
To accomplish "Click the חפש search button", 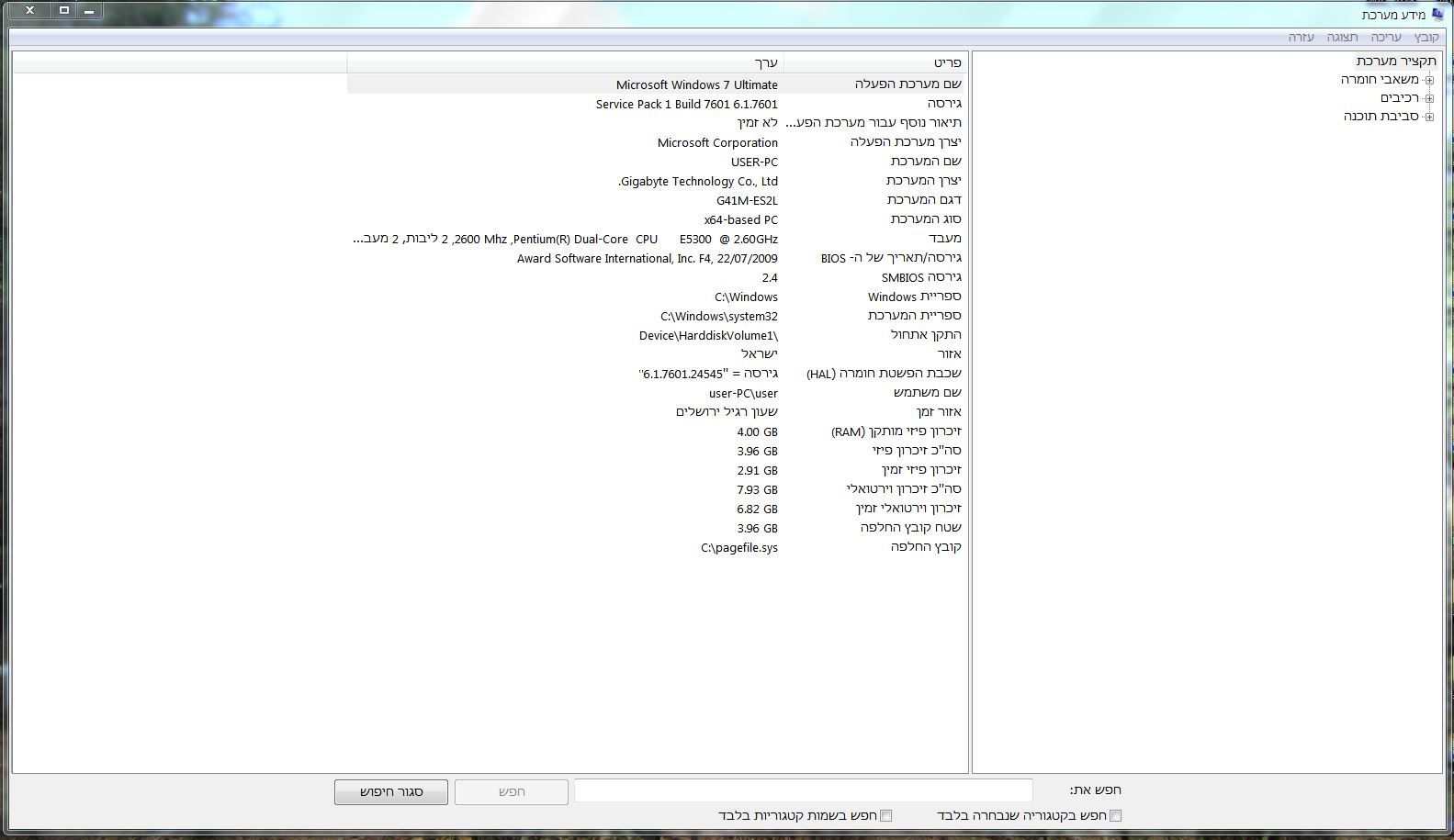I will pyautogui.click(x=512, y=791).
